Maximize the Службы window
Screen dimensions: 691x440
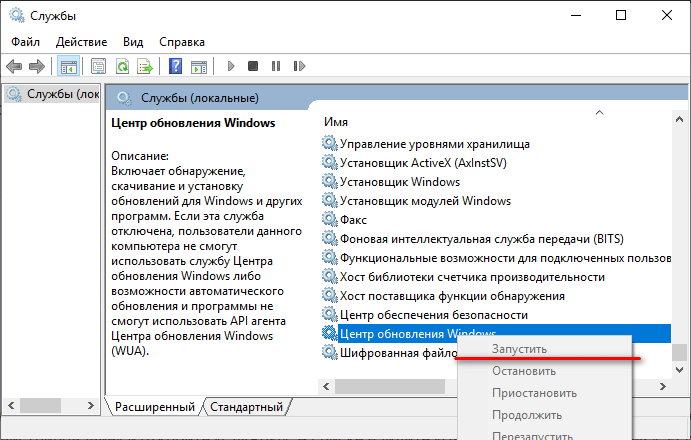[621, 15]
